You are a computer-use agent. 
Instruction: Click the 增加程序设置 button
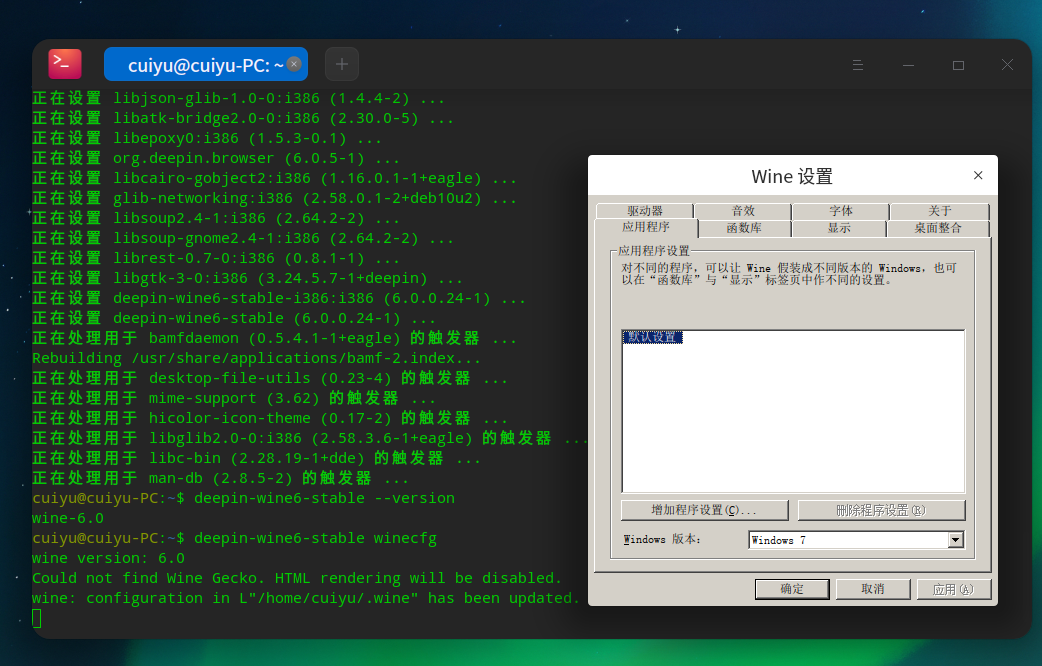[x=704, y=510]
